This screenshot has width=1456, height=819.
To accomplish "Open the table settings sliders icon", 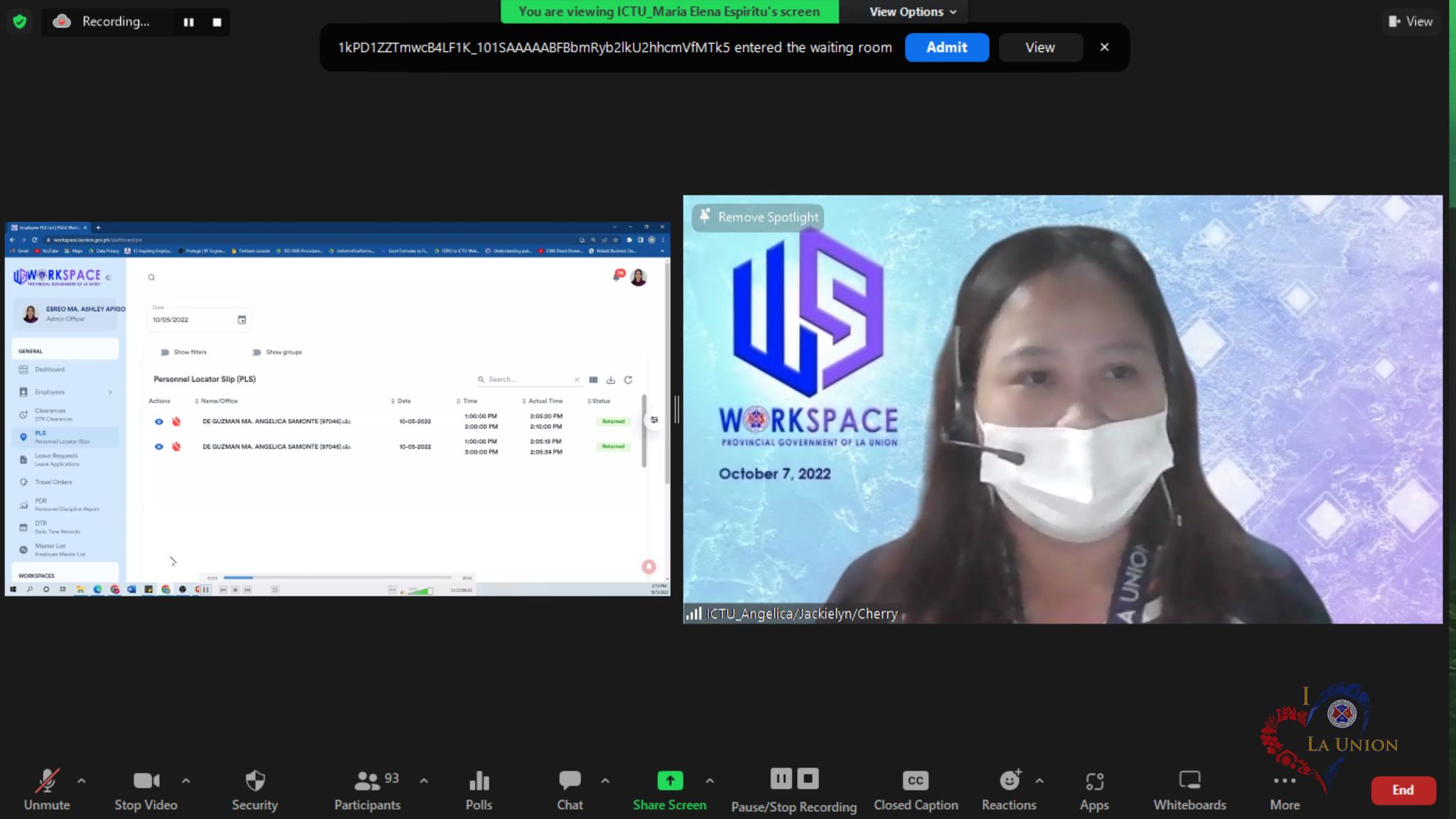I will [x=654, y=420].
